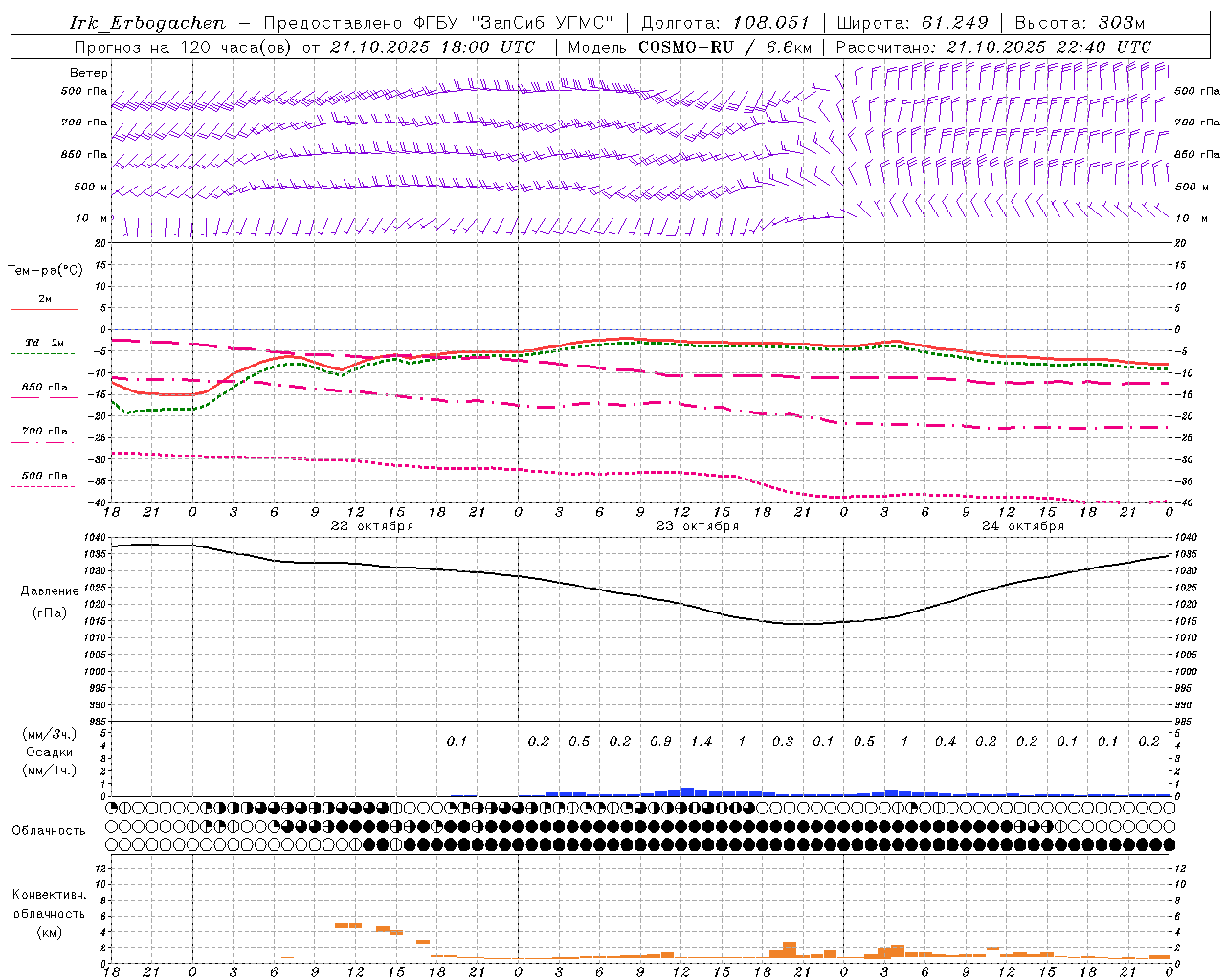1225x980 pixels.
Task: Click the 0.9 precipitation amount value
Action: (x=660, y=742)
